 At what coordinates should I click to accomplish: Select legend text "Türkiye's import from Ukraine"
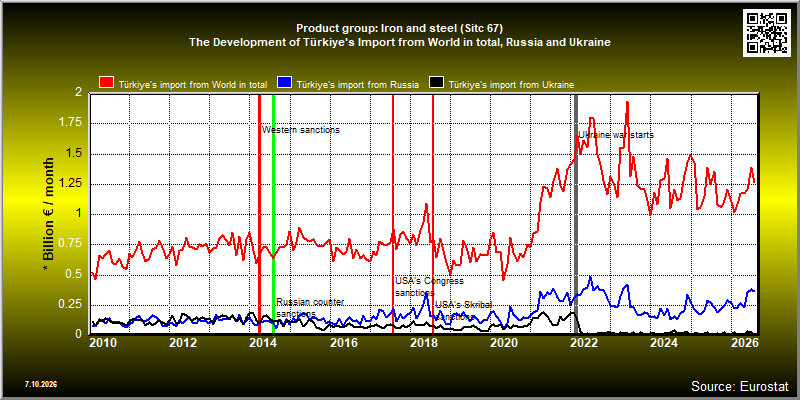[511, 85]
